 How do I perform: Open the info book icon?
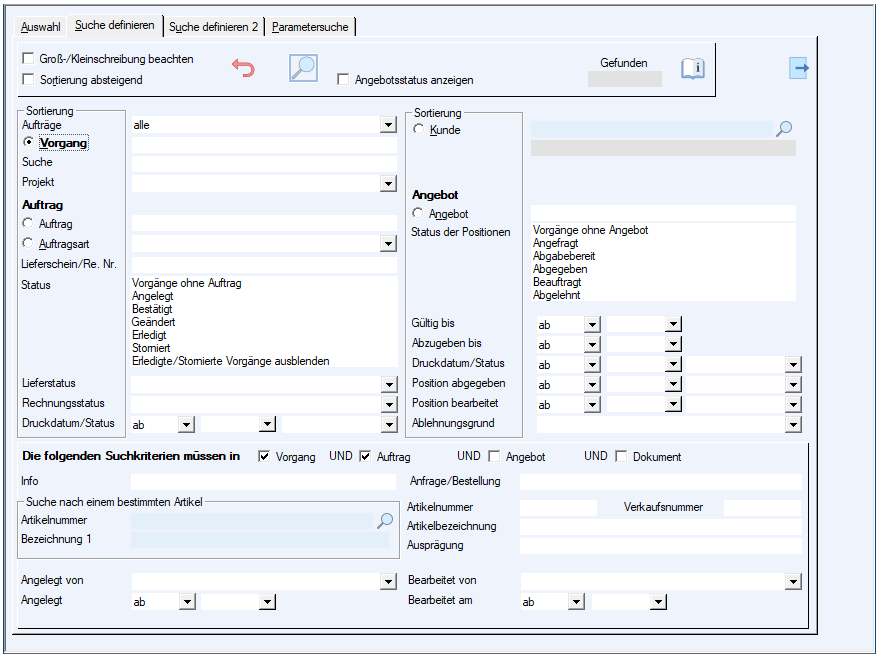693,68
